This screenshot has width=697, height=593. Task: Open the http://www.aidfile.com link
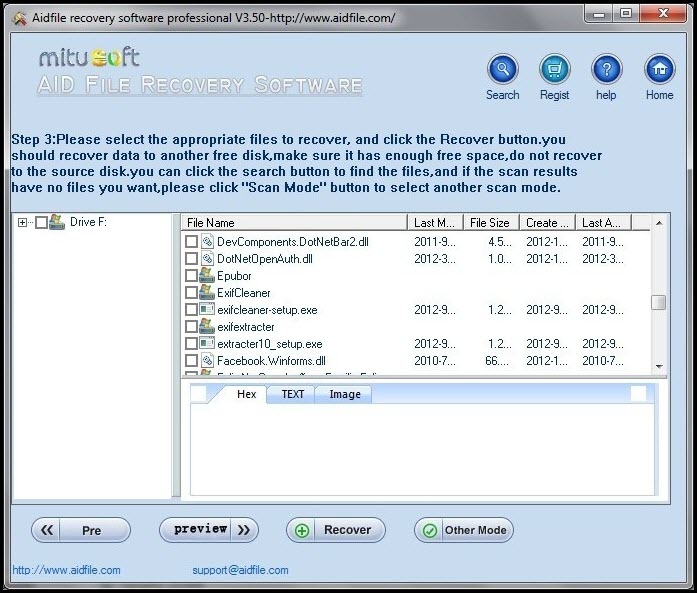click(66, 570)
